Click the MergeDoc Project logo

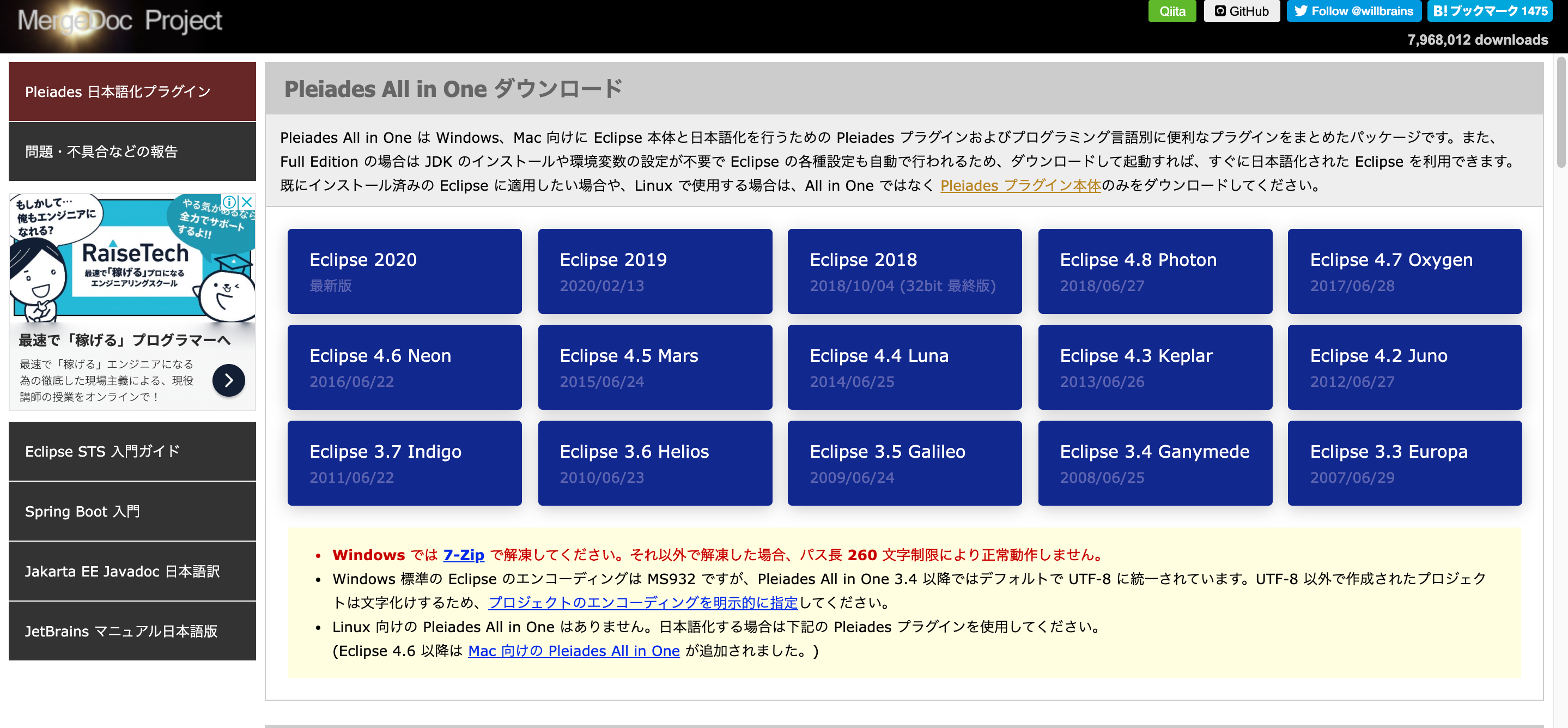[x=119, y=22]
